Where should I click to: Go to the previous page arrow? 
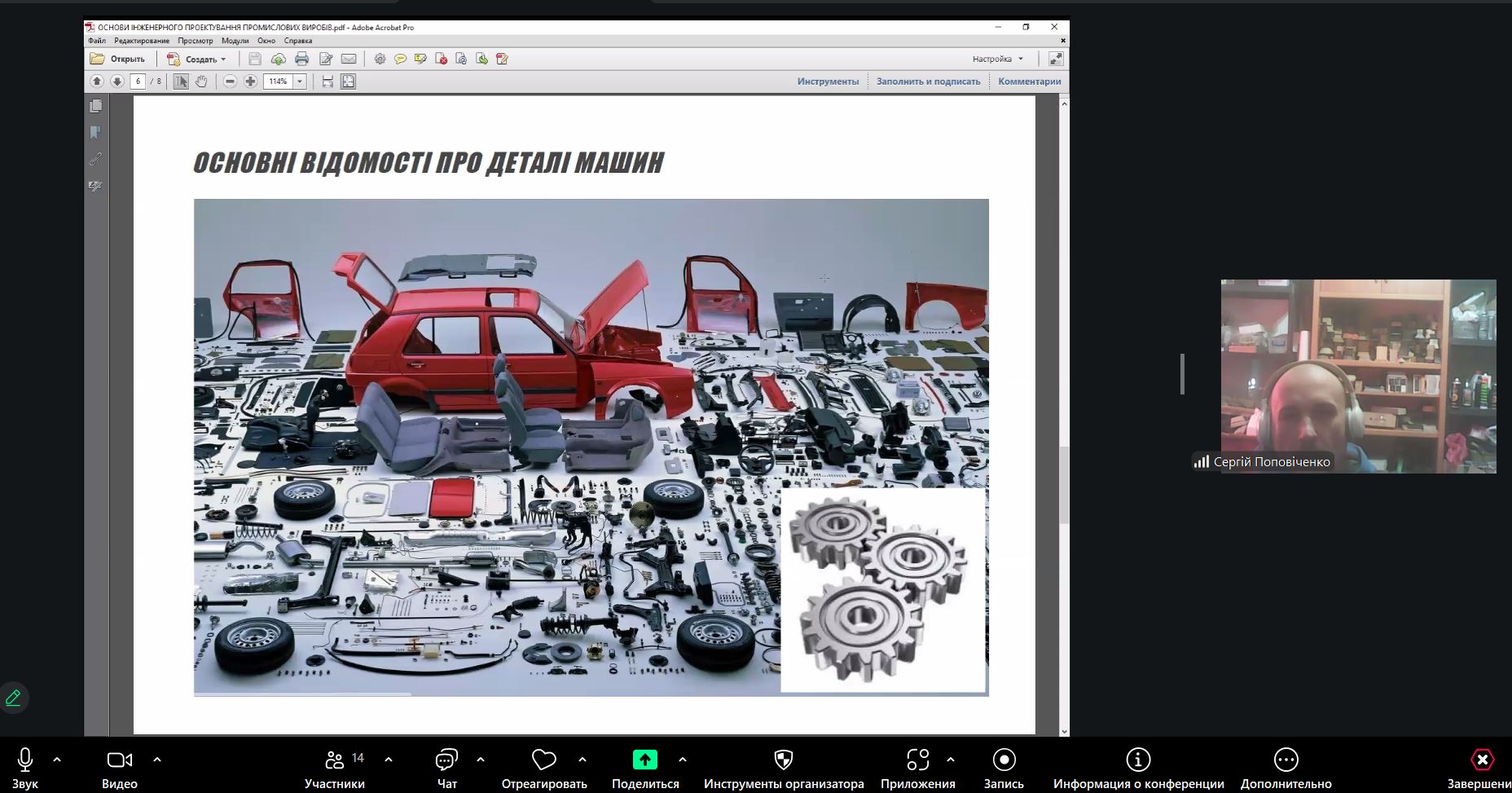coord(97,82)
